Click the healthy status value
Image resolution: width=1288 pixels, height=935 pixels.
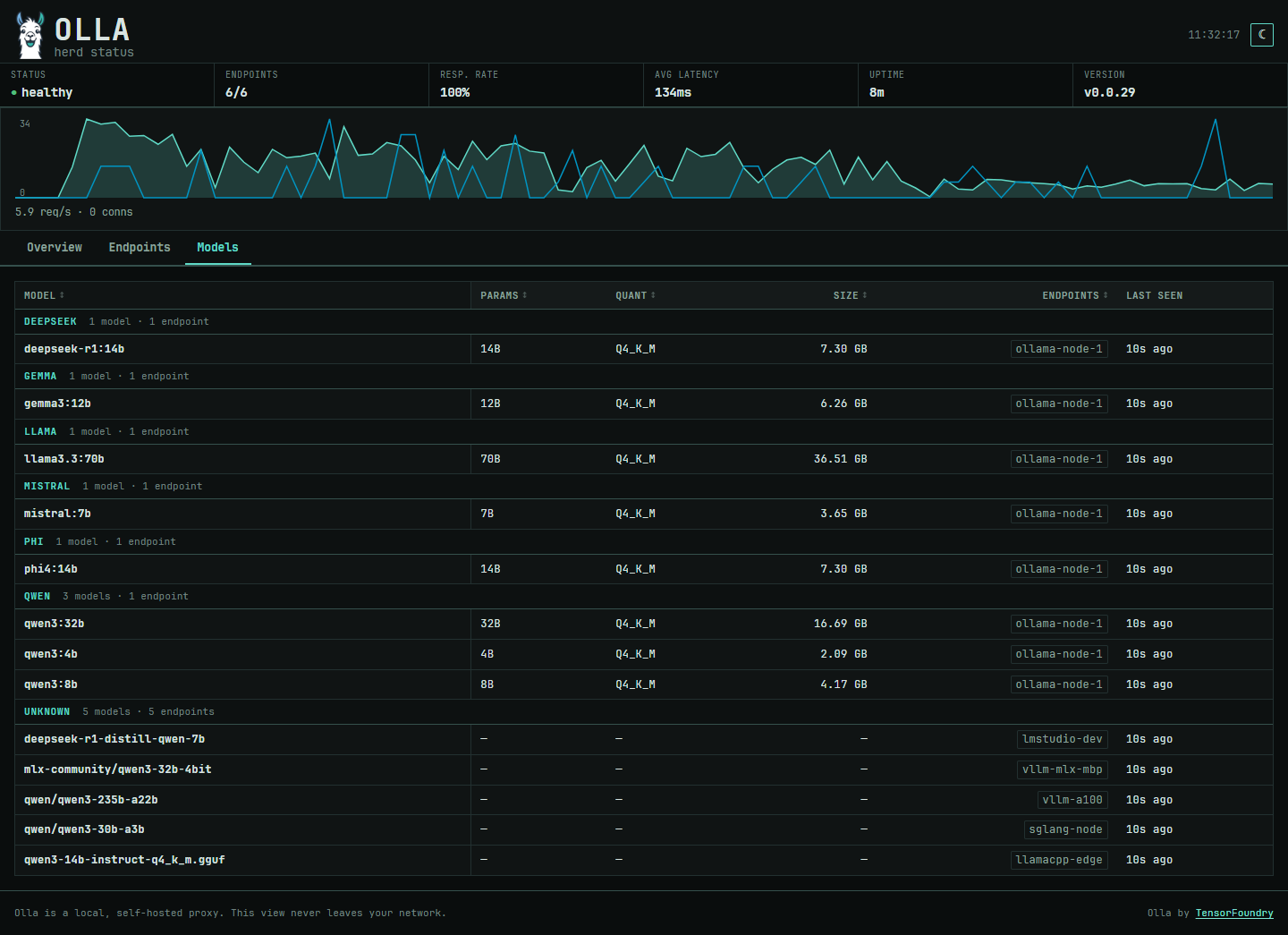click(47, 92)
